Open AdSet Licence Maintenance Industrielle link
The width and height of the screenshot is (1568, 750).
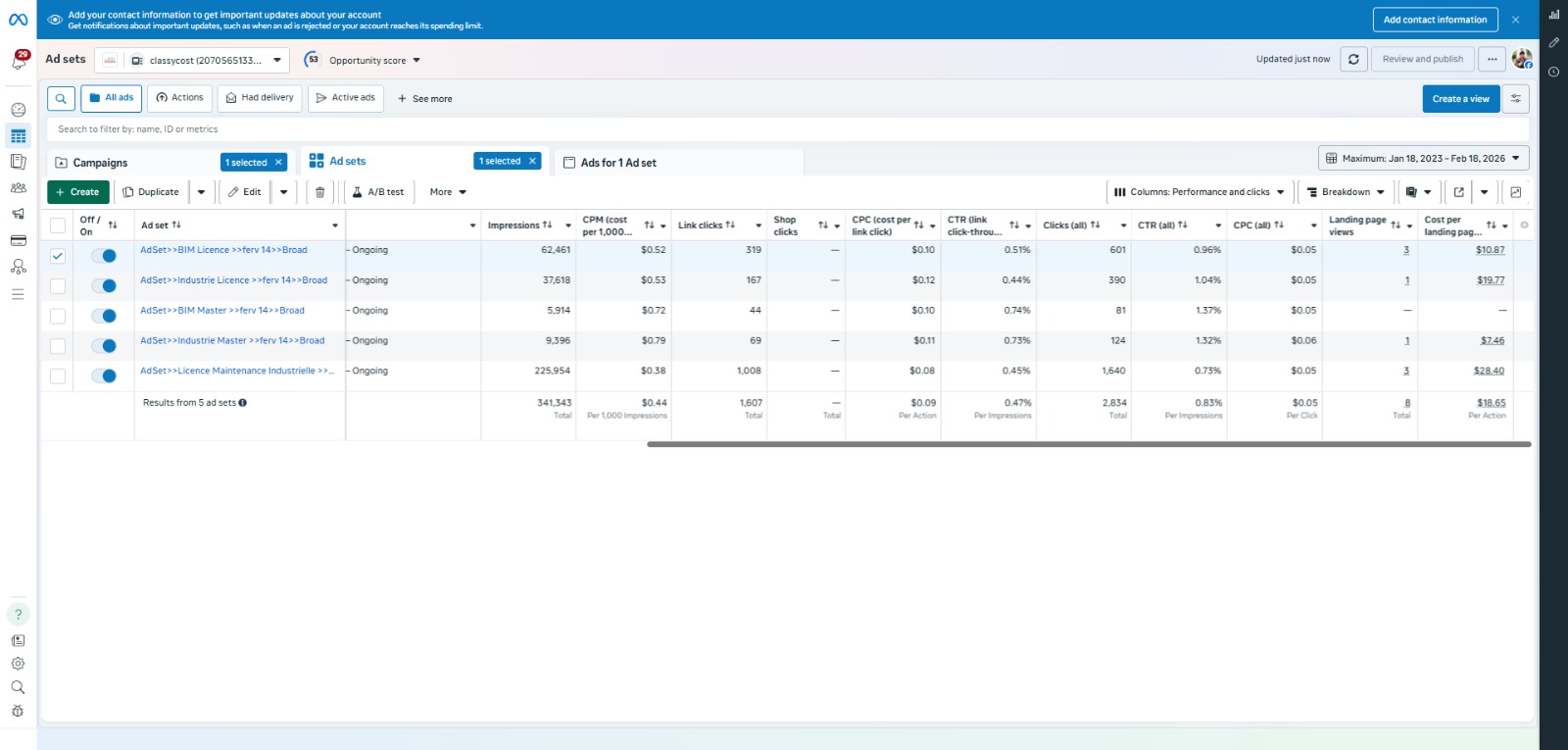(x=235, y=372)
